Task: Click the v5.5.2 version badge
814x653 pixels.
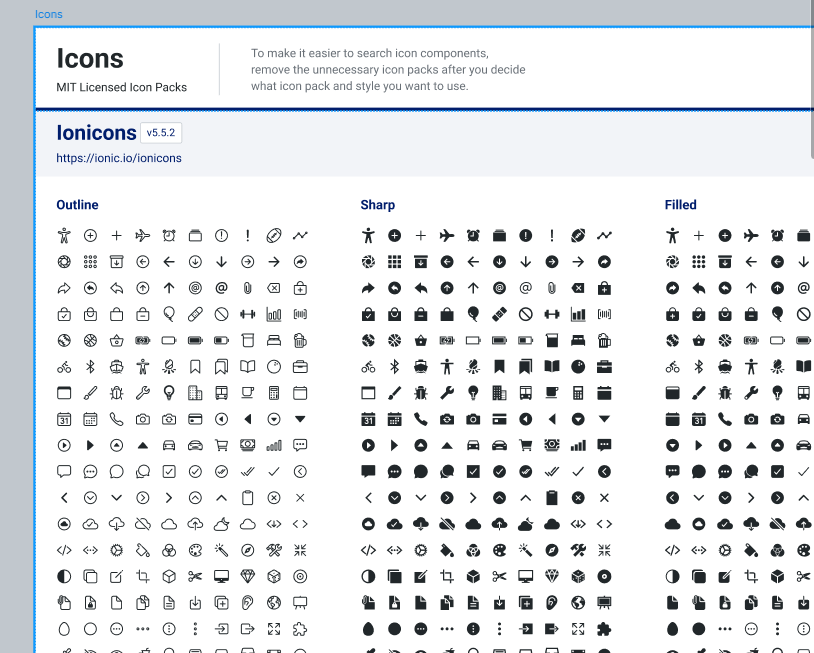Action: click(x=161, y=132)
